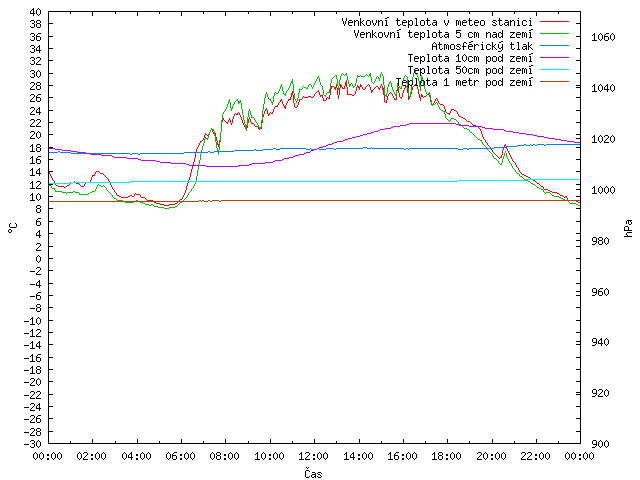640x480 pixels.
Task: Click the x-axis tick label '08:00'
Action: [225, 456]
